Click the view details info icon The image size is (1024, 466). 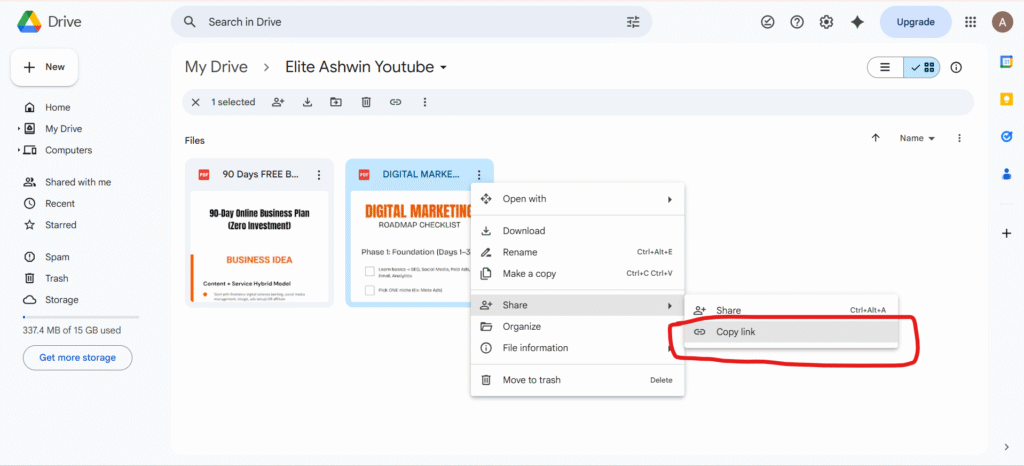click(956, 67)
